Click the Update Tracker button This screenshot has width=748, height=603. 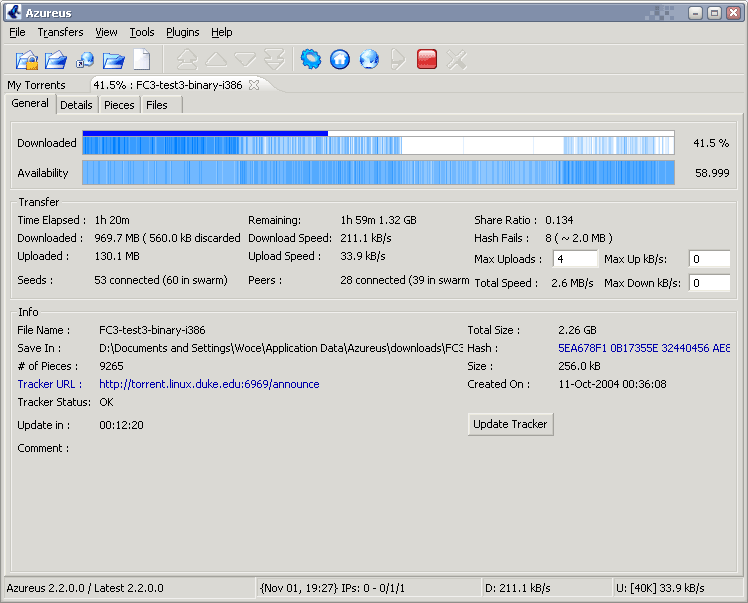click(510, 424)
